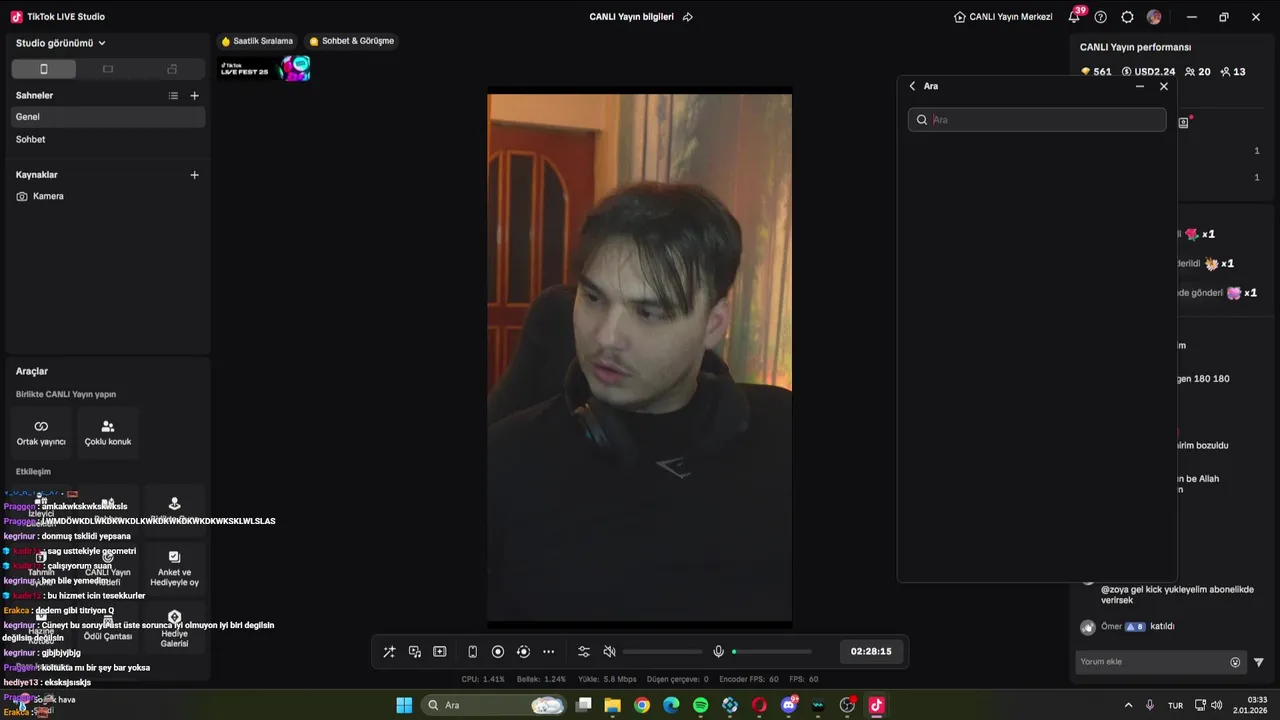Open Google Chrome from the taskbar
This screenshot has height=720, width=1280.
(642, 705)
